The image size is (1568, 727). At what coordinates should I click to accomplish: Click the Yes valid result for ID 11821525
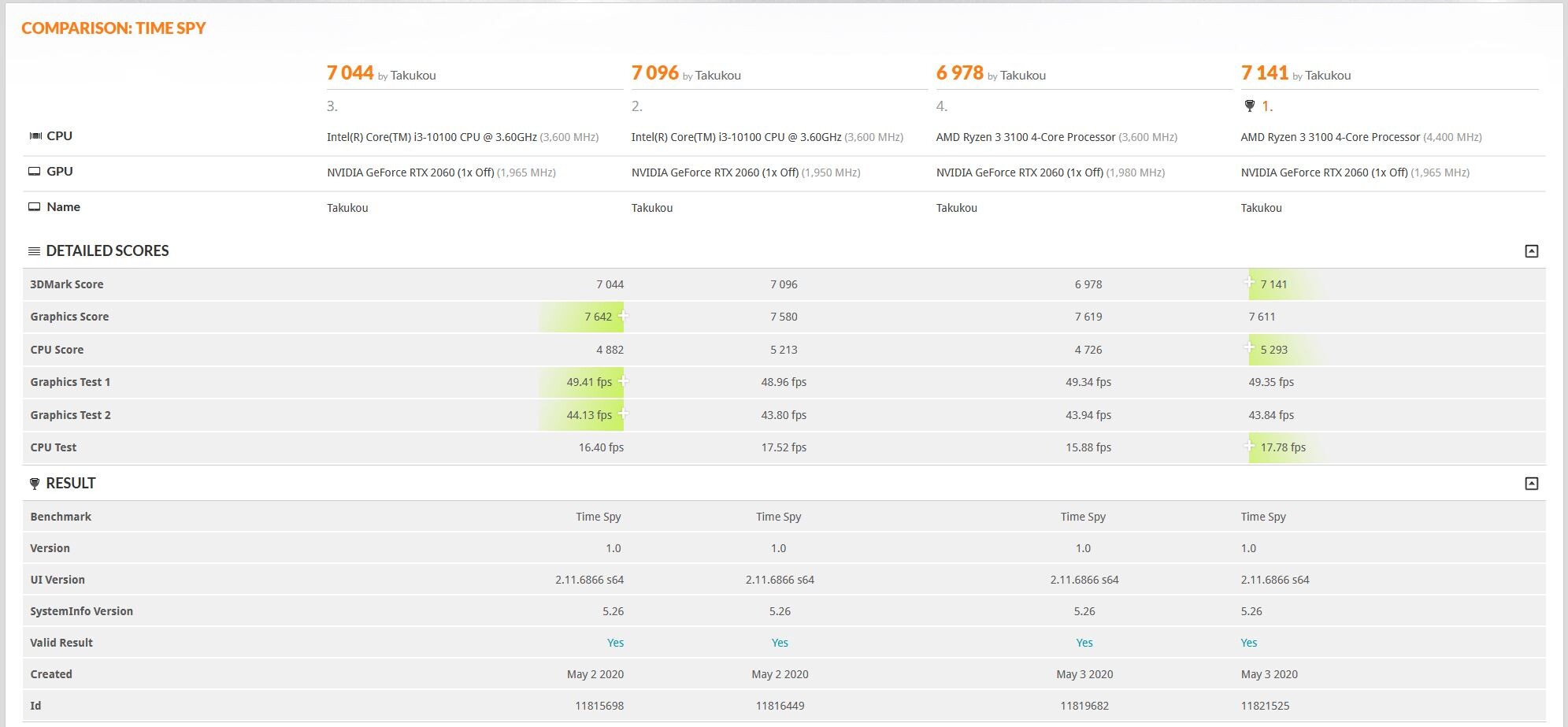pos(1249,643)
